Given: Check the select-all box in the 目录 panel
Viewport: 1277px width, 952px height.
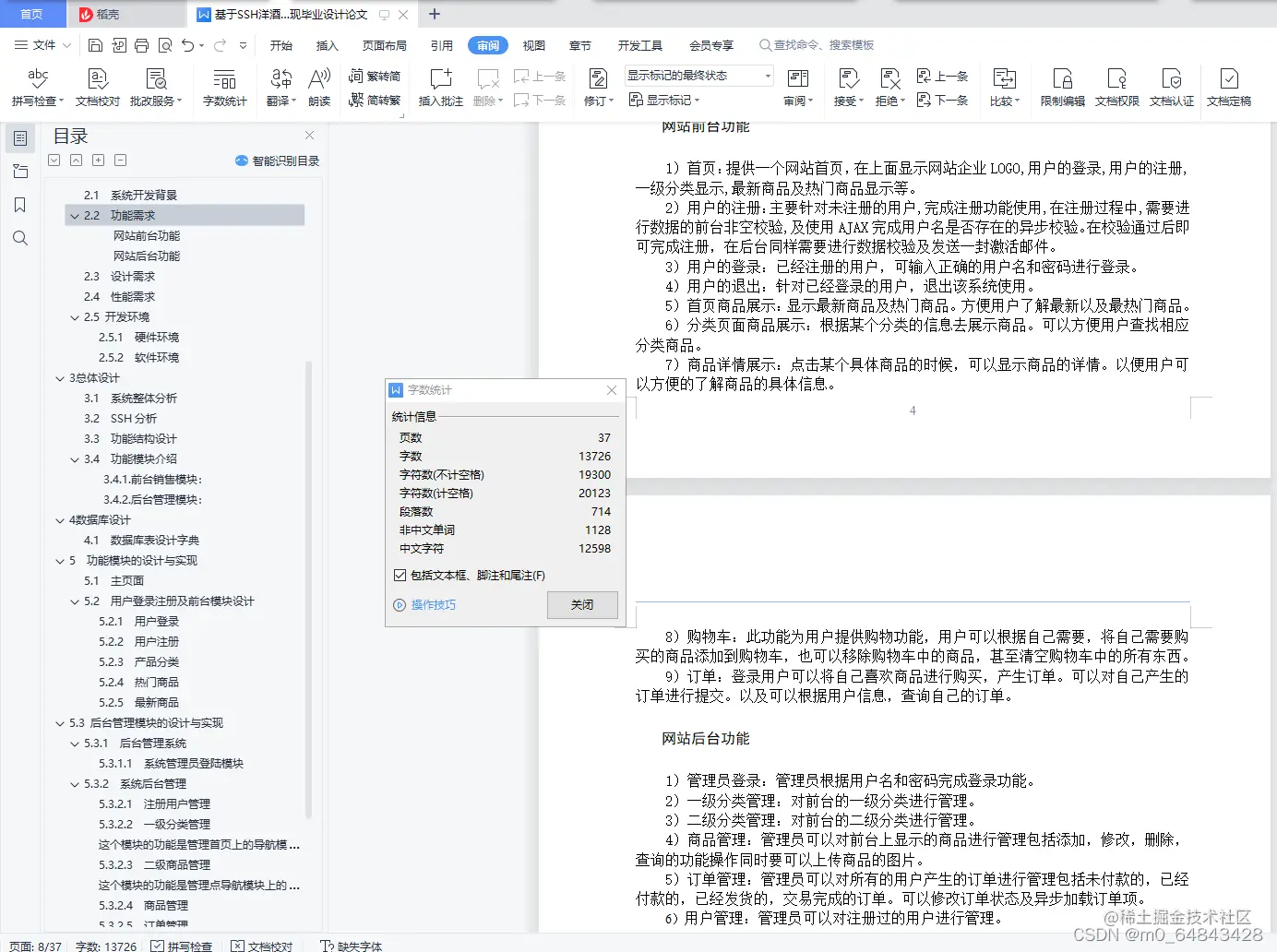Looking at the screenshot, I should (x=54, y=160).
